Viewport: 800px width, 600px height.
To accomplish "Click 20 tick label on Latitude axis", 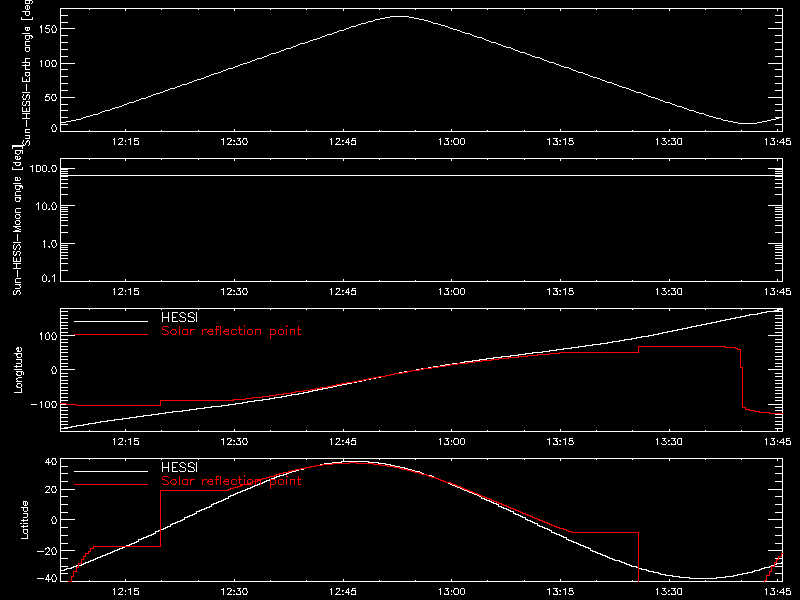I will 51,490.
